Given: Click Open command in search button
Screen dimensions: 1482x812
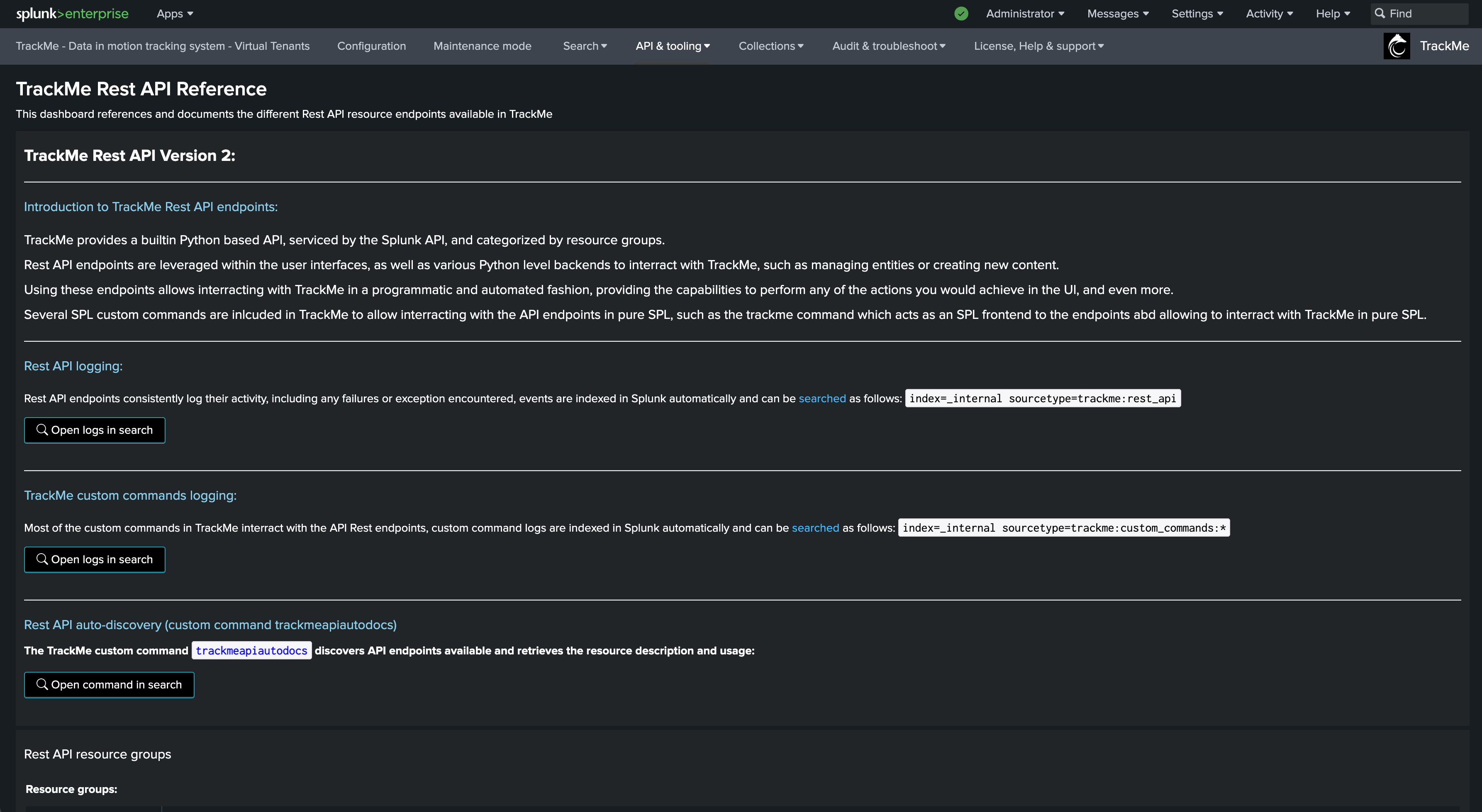Looking at the screenshot, I should click(109, 685).
